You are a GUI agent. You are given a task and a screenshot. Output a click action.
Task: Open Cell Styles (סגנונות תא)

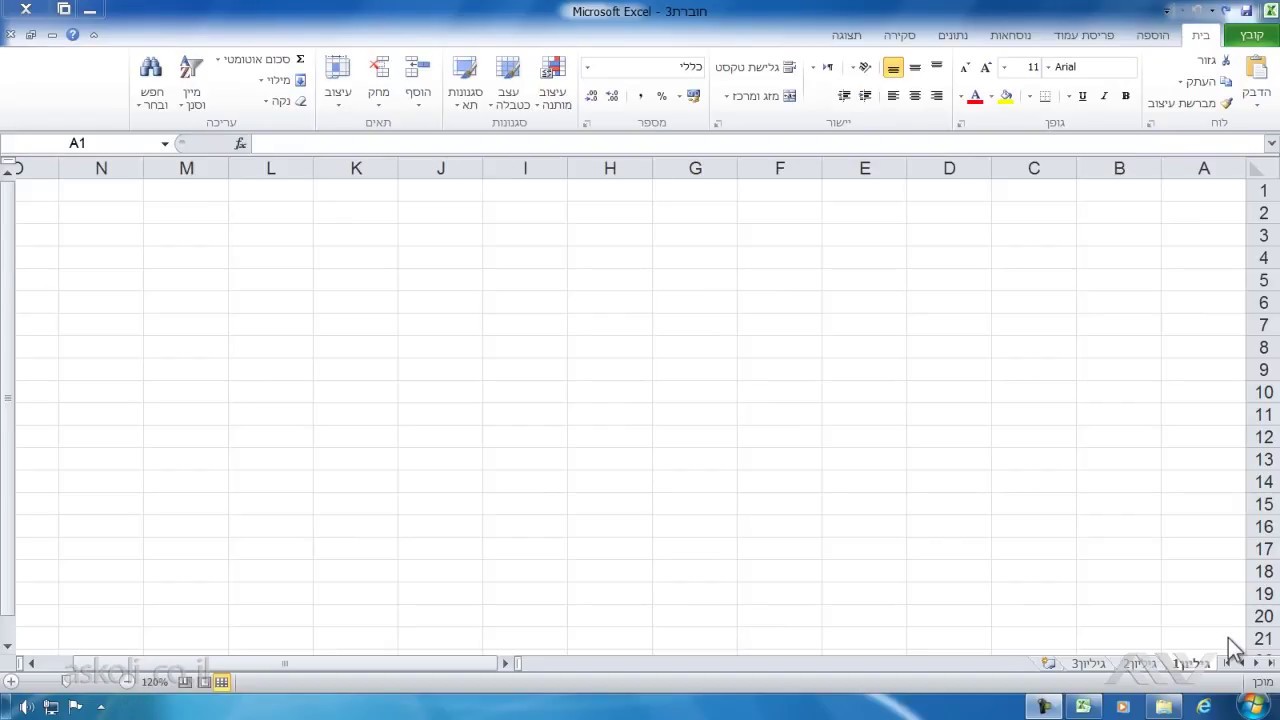pos(465,83)
